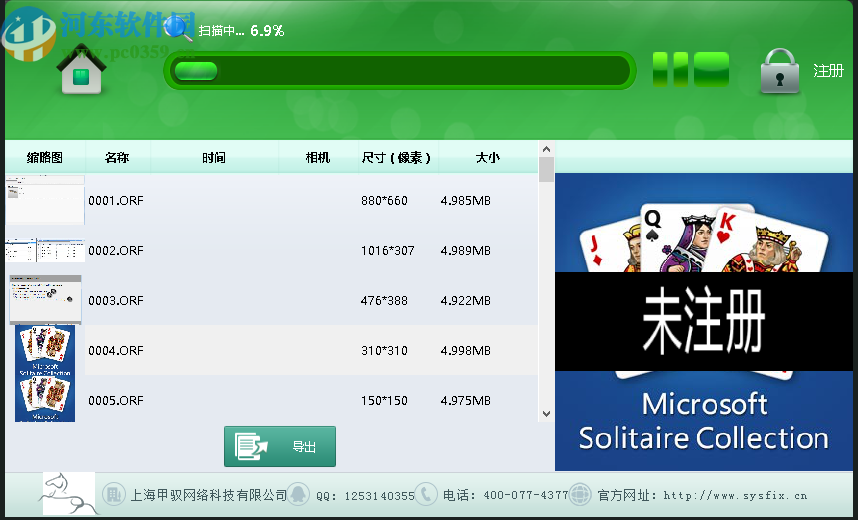Click the padlock registration icon

click(x=780, y=71)
